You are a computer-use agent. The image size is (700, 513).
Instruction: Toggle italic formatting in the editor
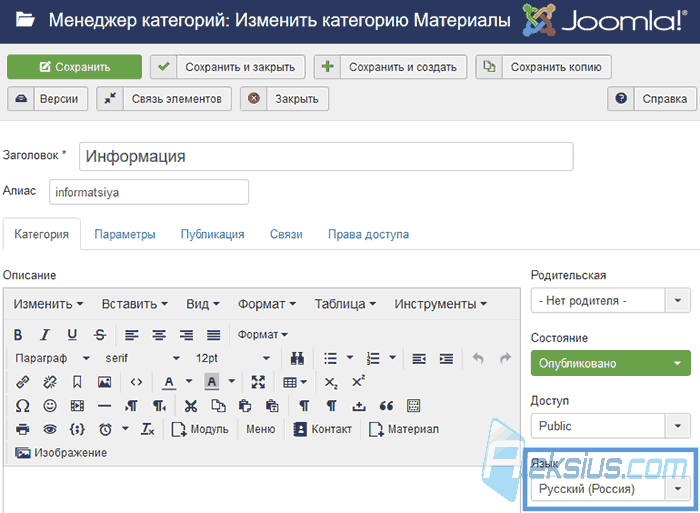pyautogui.click(x=45, y=334)
